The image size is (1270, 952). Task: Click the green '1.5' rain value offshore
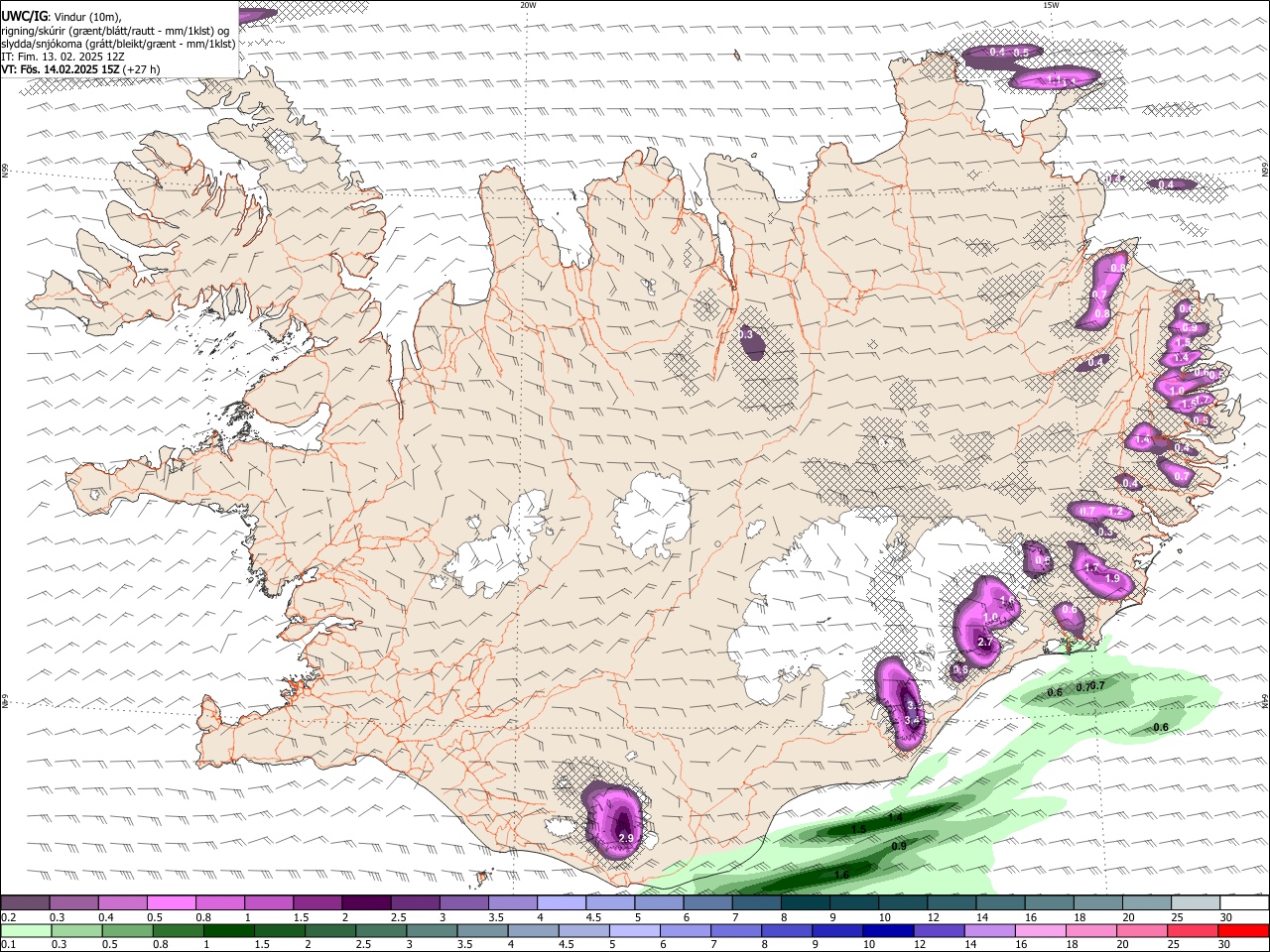coord(859,828)
